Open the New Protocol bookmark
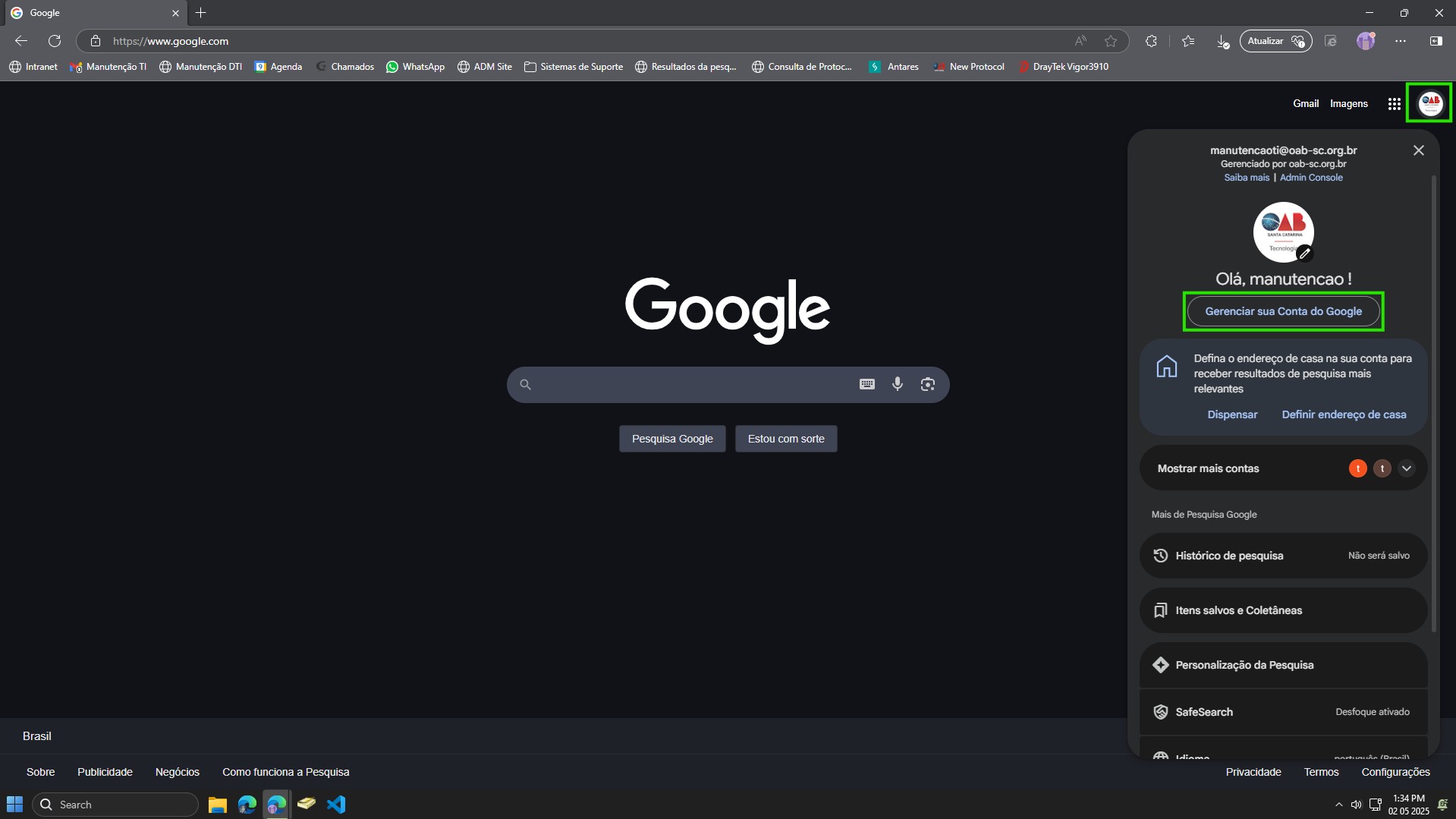Screen dimensions: 1456x819 tap(969, 67)
